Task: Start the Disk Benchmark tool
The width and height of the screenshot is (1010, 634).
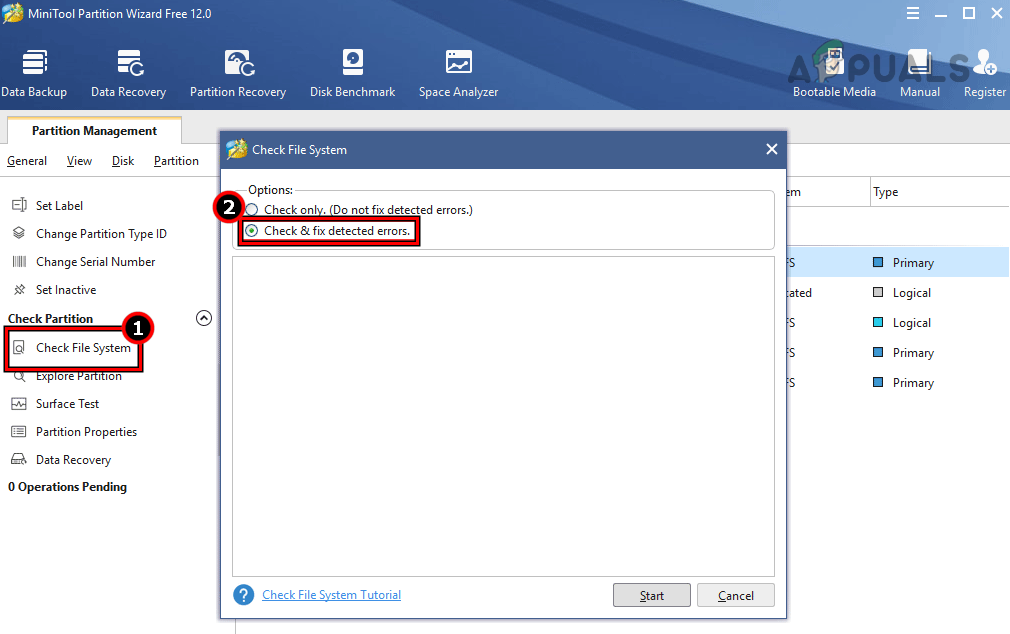Action: tap(352, 70)
